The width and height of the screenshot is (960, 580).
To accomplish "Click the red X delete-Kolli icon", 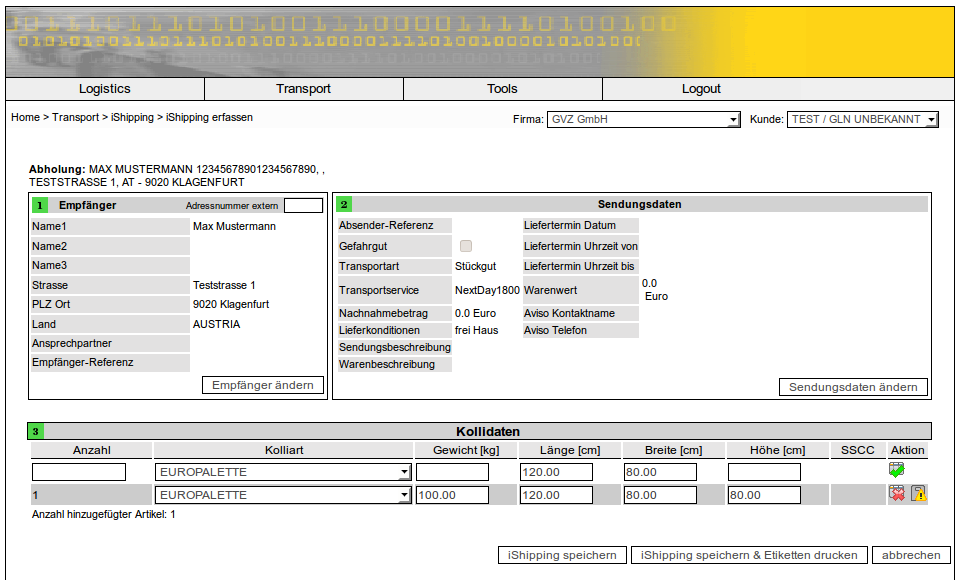I will click(896, 494).
